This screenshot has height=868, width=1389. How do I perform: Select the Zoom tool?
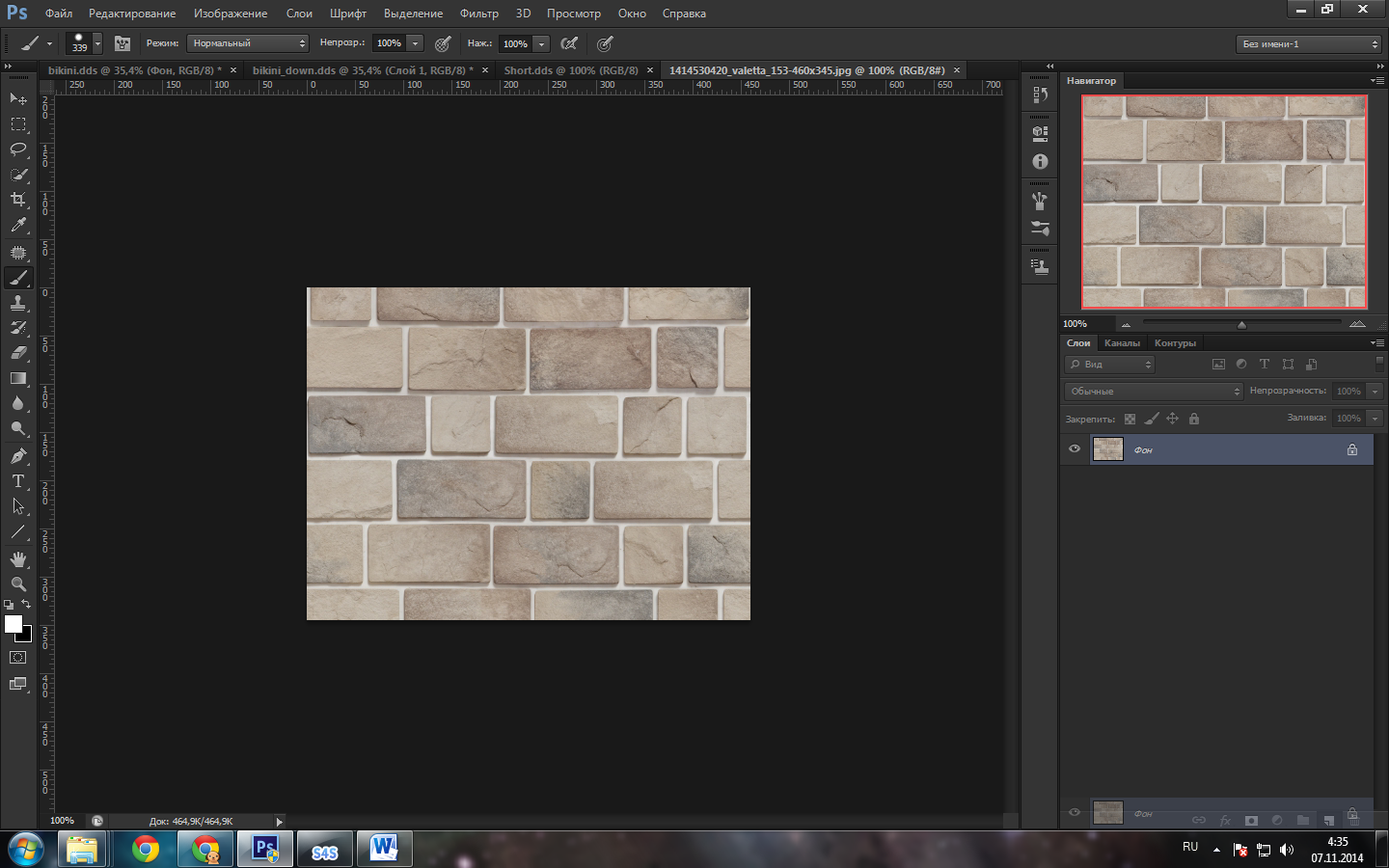(x=18, y=584)
